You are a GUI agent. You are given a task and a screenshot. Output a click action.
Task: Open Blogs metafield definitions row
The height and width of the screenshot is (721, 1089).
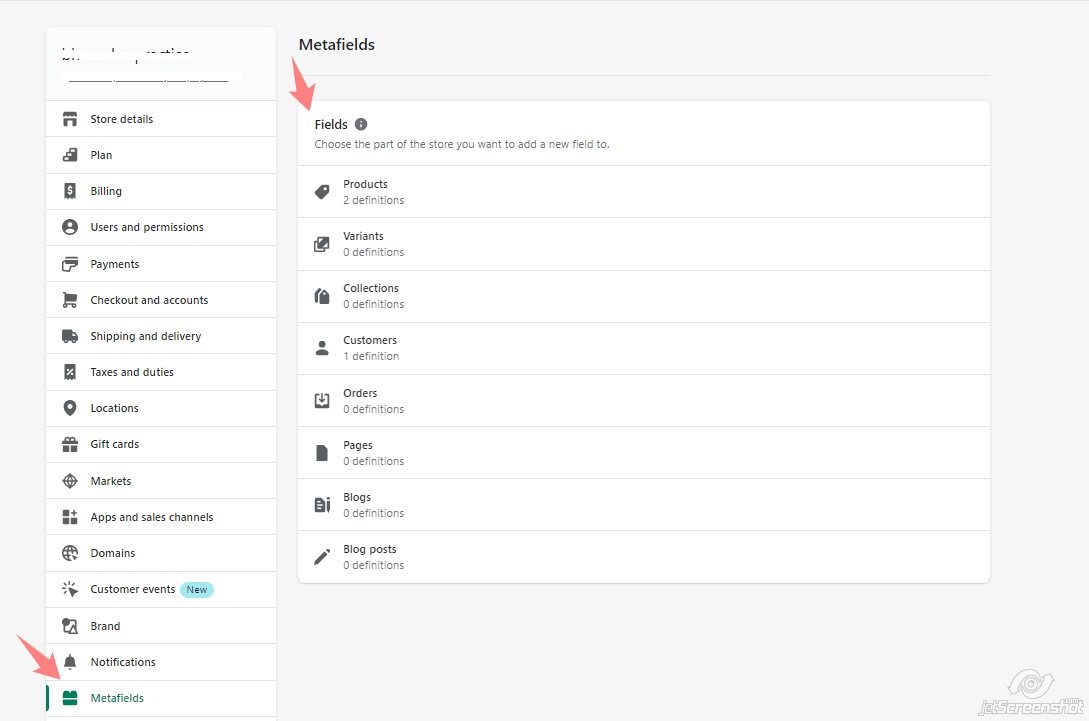[643, 505]
